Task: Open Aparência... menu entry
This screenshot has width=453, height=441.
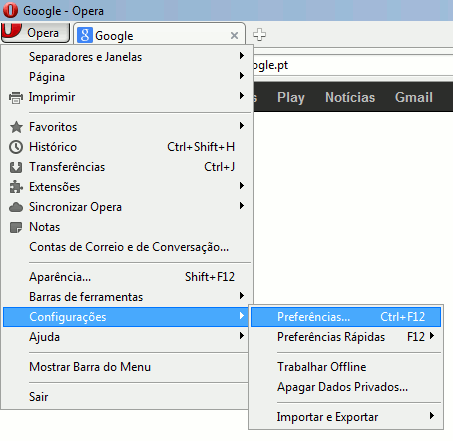Action: coord(127,277)
